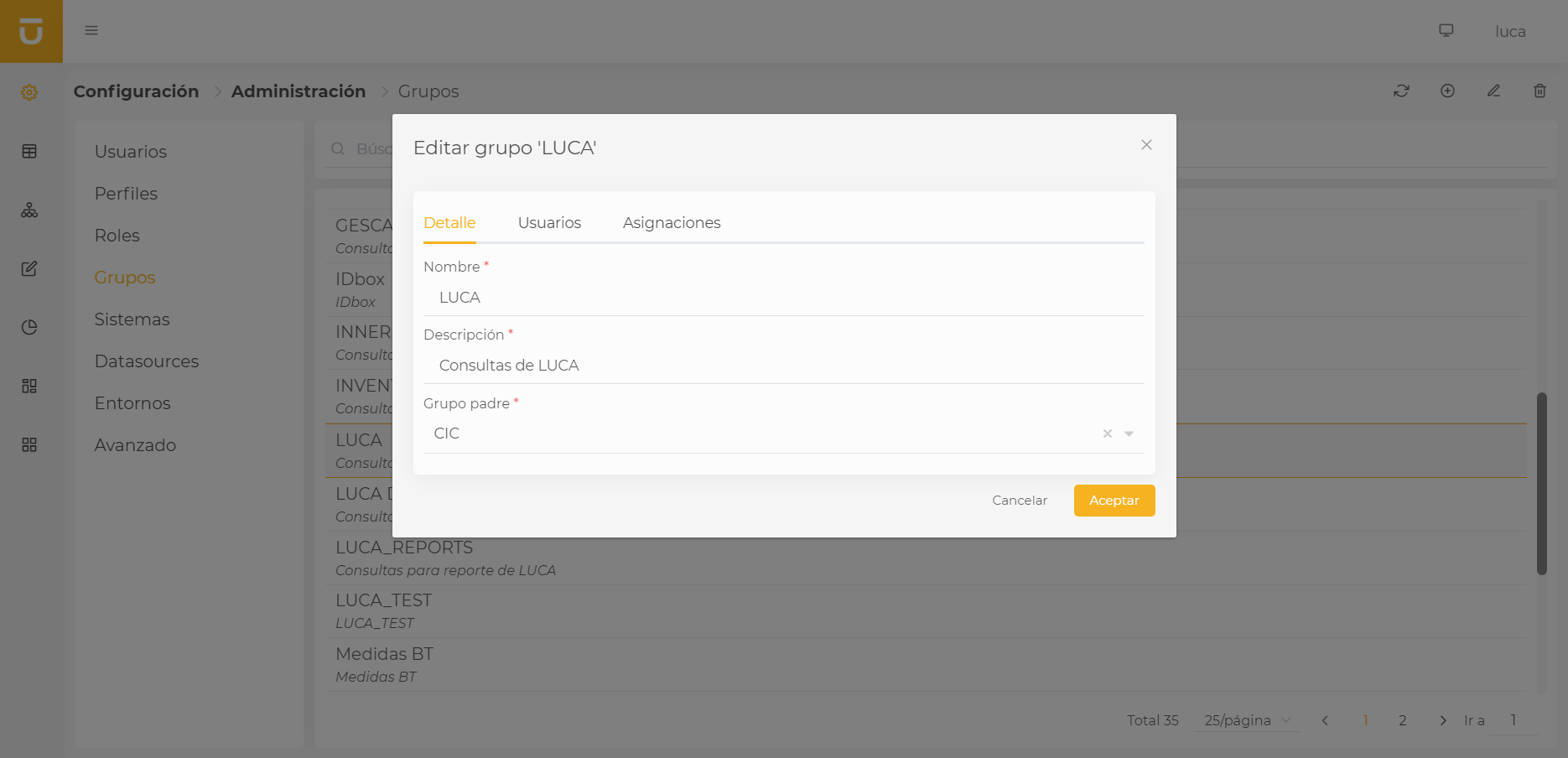Click the hamburger menu icon

[x=91, y=31]
